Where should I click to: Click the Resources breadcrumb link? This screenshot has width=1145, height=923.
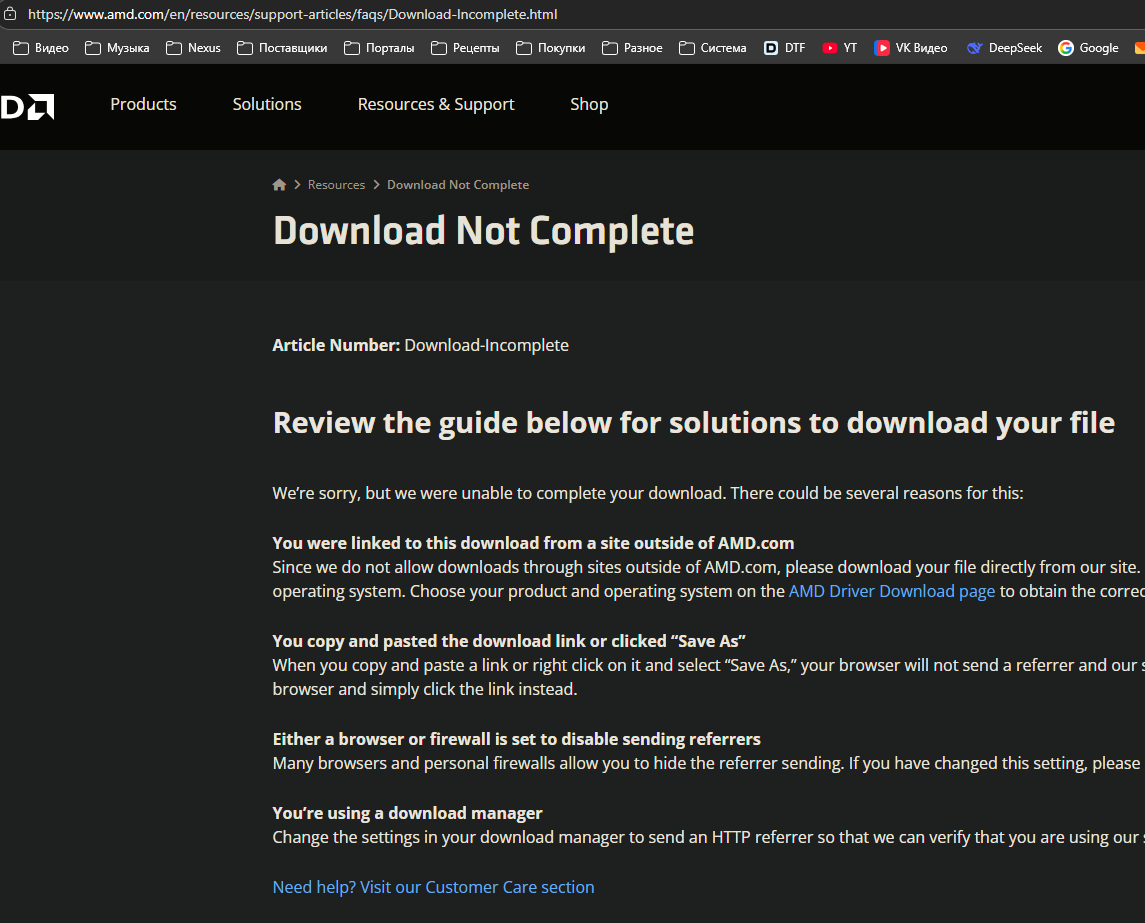click(336, 185)
